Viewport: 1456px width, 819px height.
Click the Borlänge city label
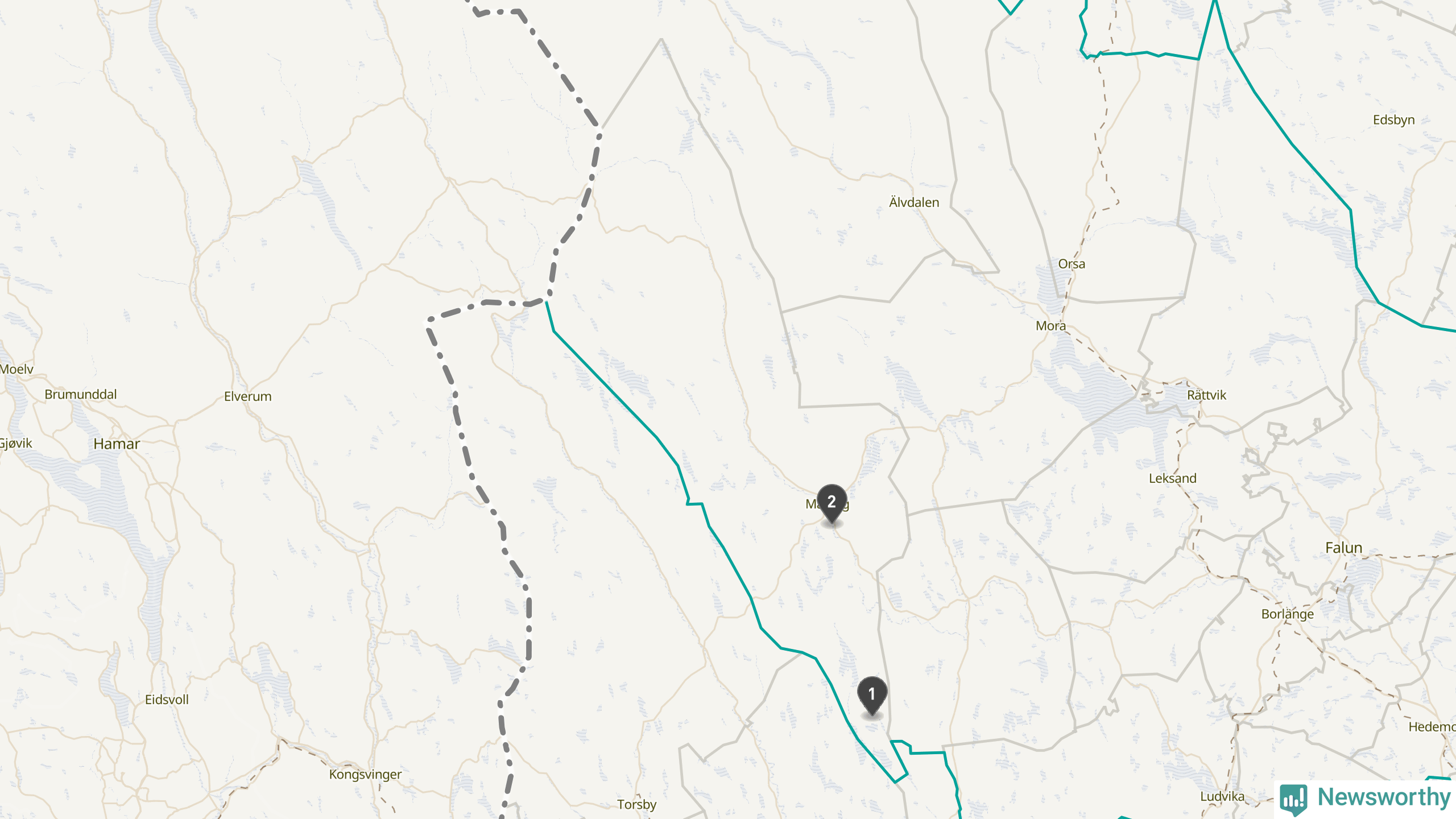click(1288, 614)
